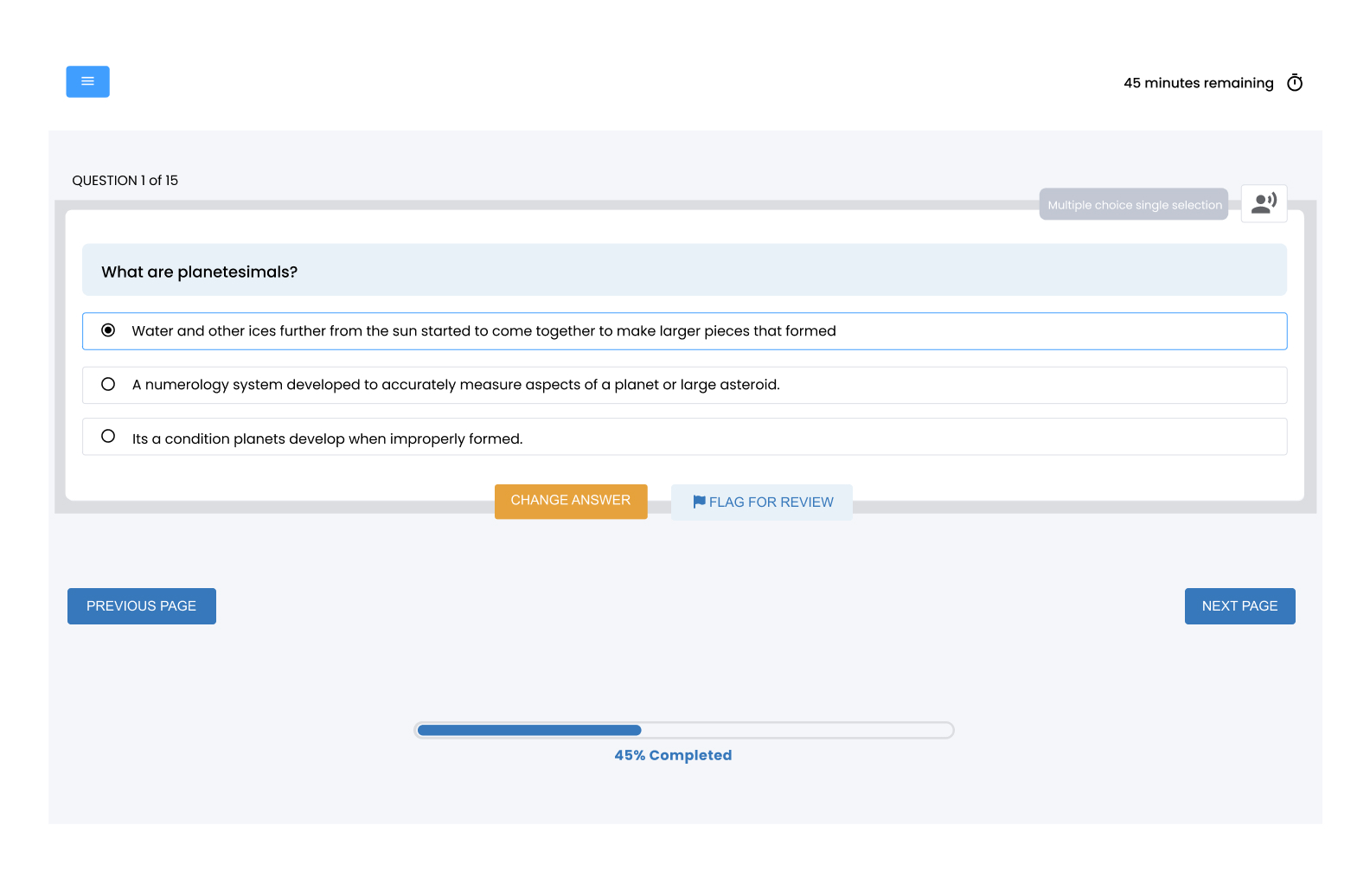Go to the PREVIOUS PAGE

[142, 606]
